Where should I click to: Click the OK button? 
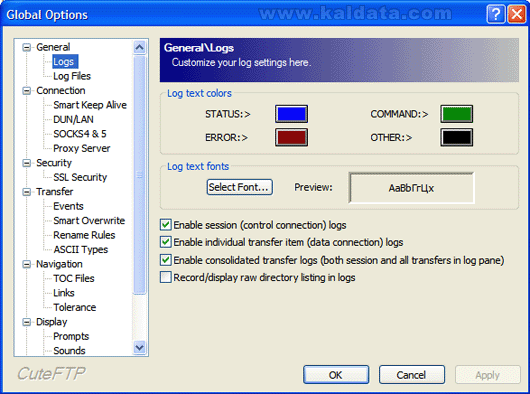[x=336, y=375]
